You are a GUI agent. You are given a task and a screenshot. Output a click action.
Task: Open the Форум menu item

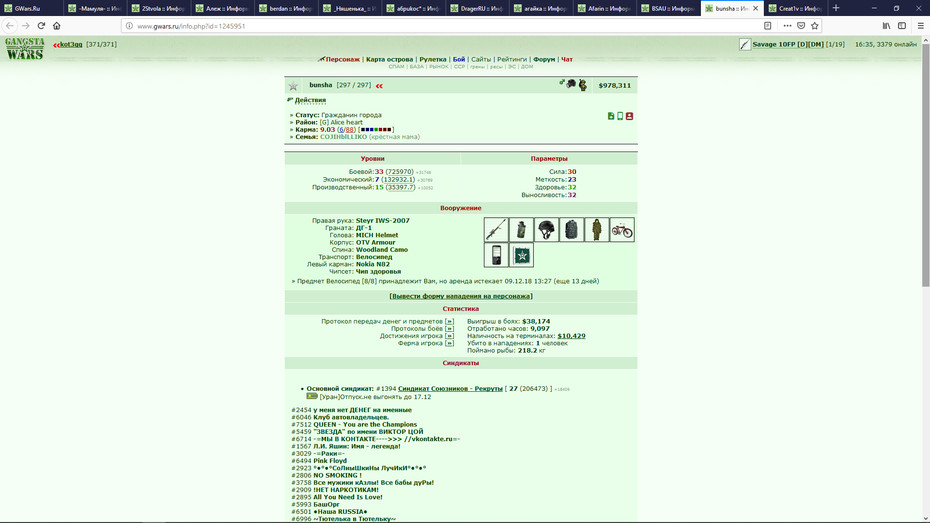[x=544, y=59]
